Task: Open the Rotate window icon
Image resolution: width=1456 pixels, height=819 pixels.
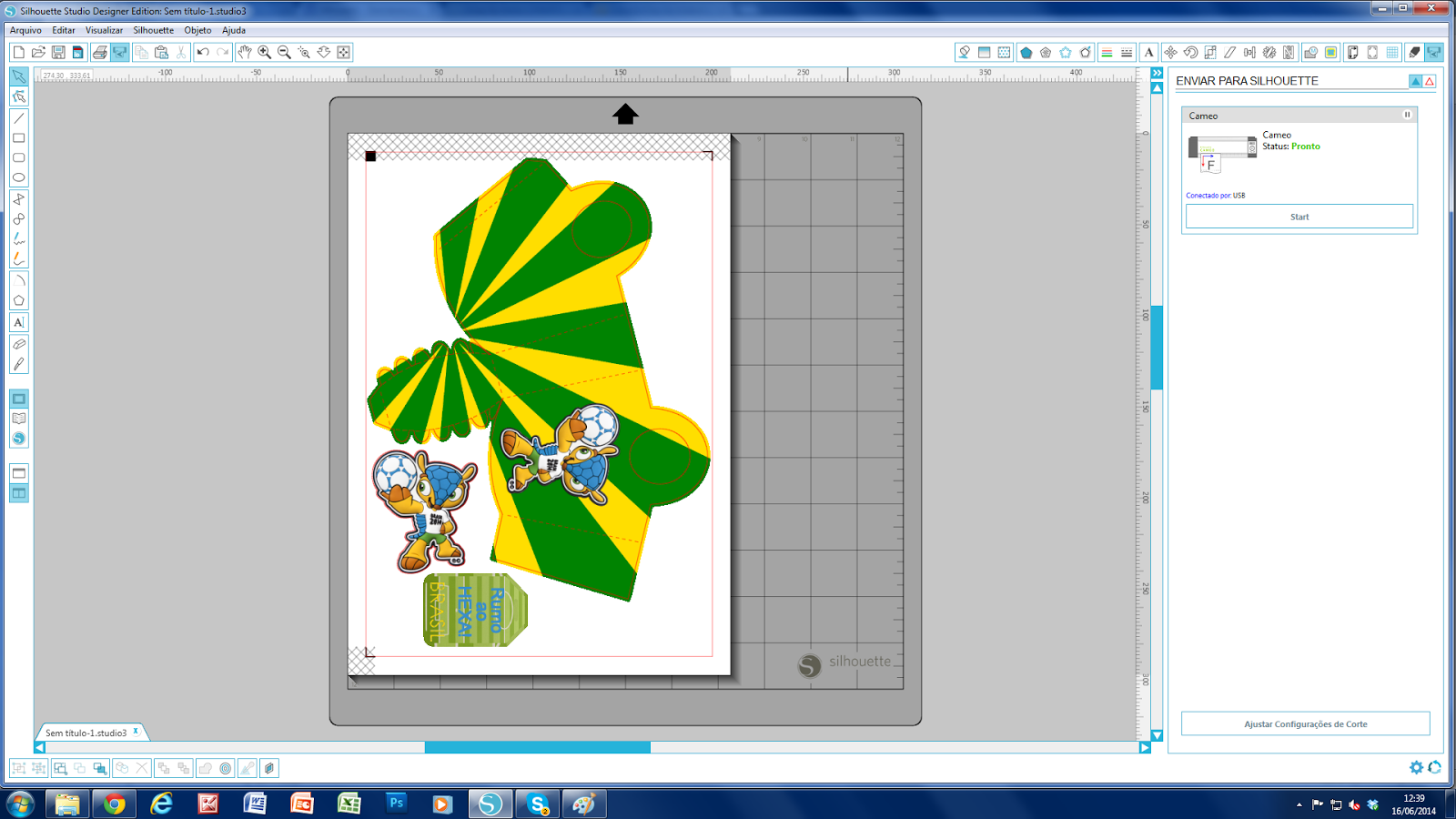Action: (x=1190, y=53)
